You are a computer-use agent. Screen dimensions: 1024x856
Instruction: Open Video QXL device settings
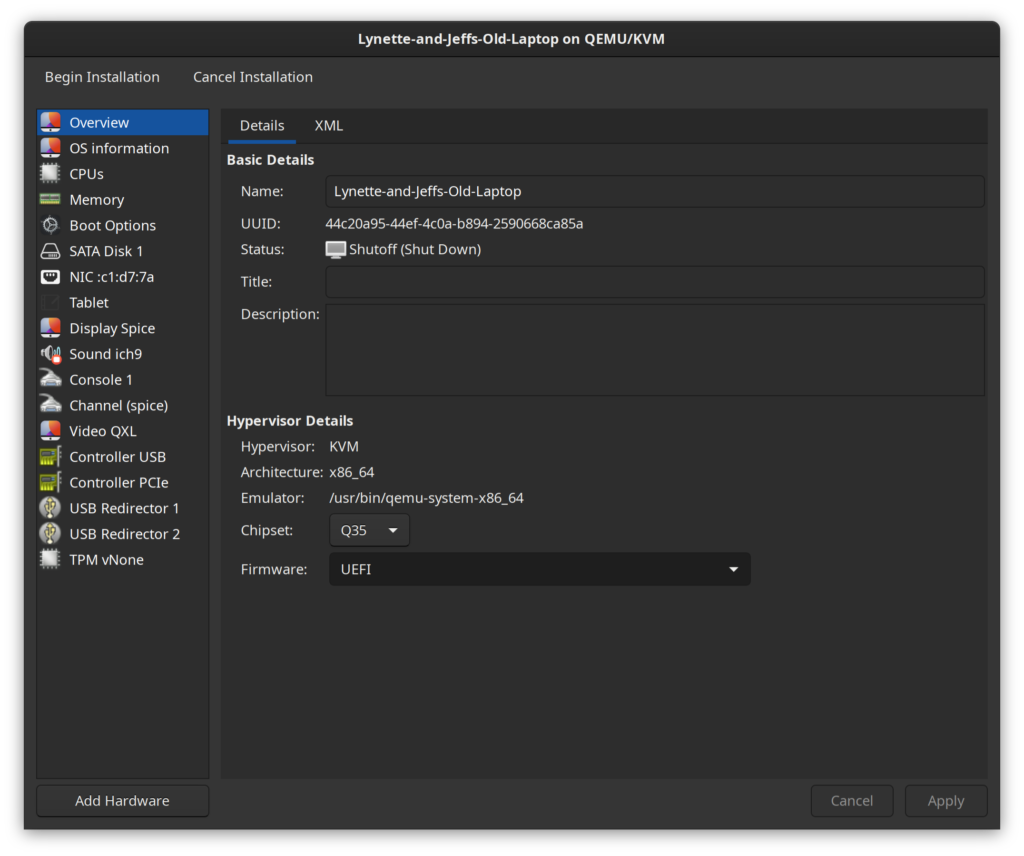[x=103, y=431]
